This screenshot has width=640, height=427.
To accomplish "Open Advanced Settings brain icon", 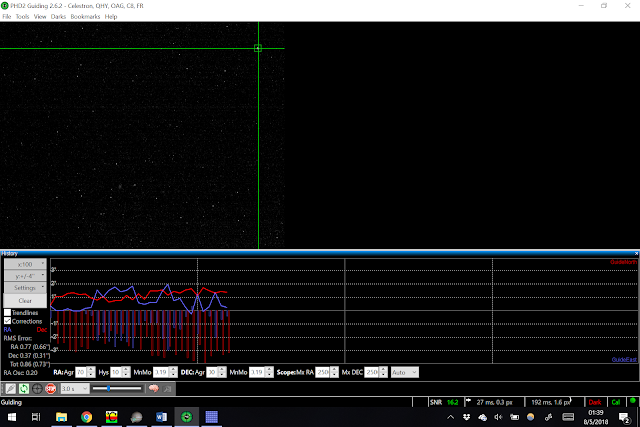I will pos(154,389).
